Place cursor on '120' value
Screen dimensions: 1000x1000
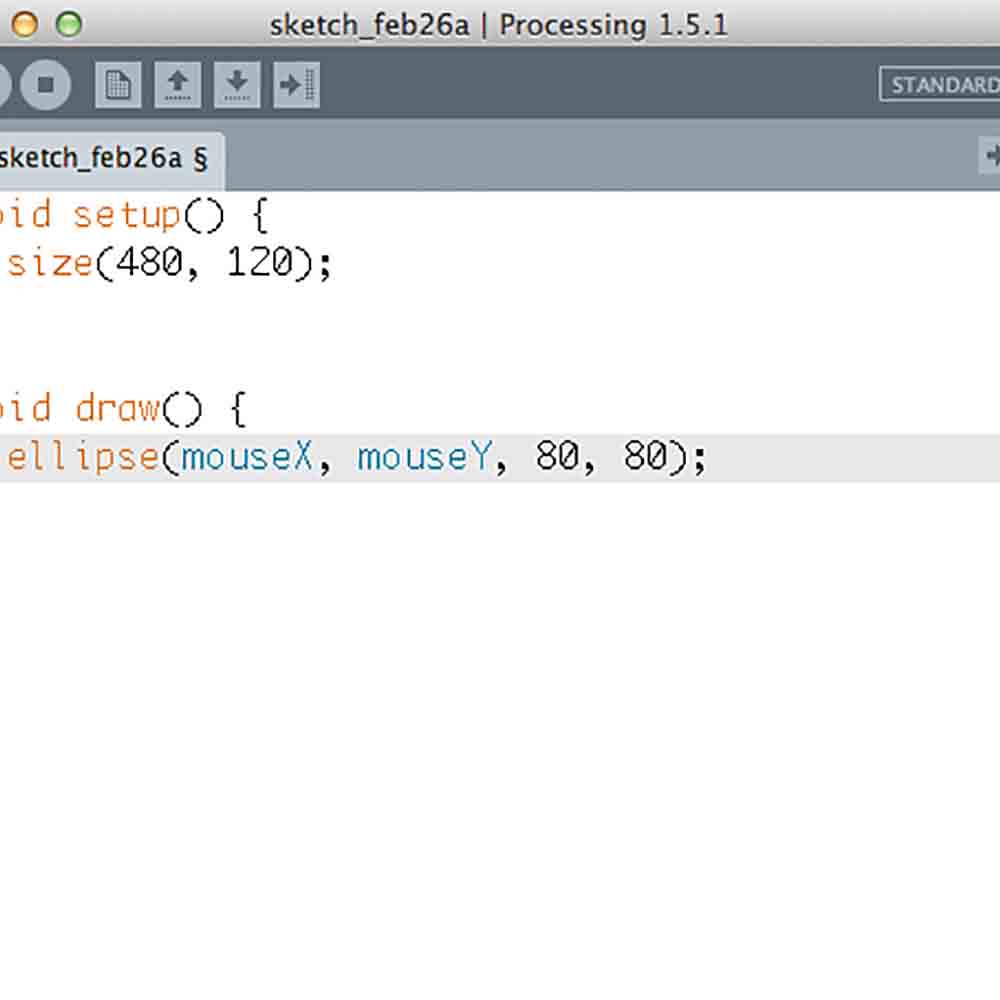point(260,263)
